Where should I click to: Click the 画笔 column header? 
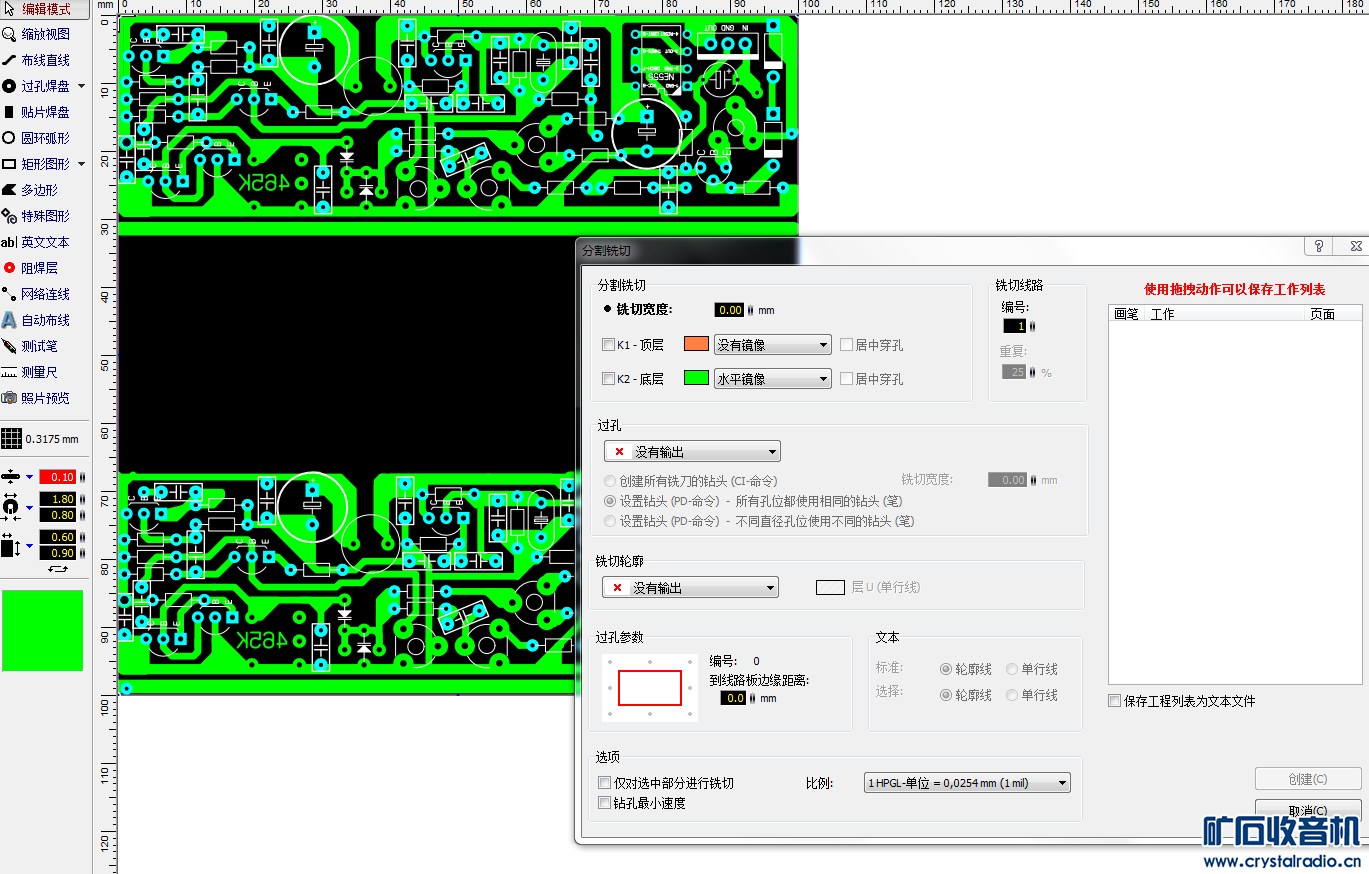[1126, 314]
